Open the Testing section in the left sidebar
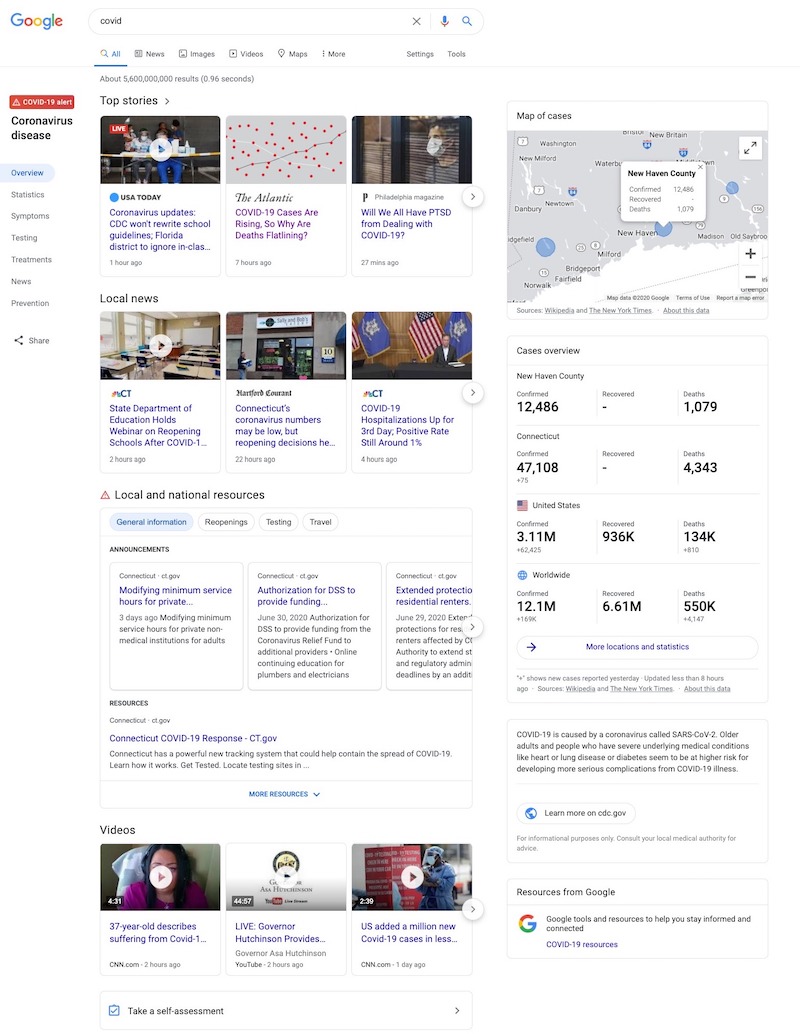This screenshot has width=800, height=1034. click(x=24, y=238)
